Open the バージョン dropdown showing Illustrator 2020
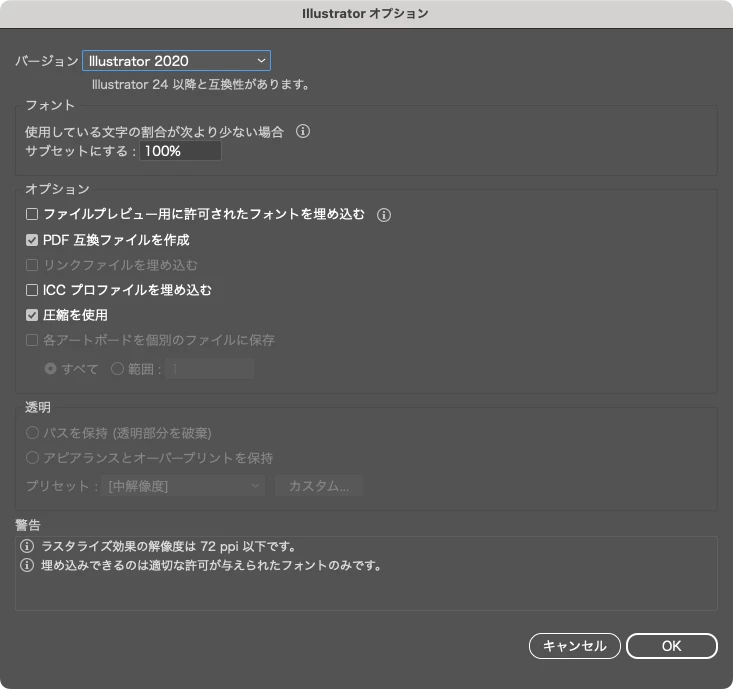Image resolution: width=733 pixels, height=689 pixels. pos(176,61)
